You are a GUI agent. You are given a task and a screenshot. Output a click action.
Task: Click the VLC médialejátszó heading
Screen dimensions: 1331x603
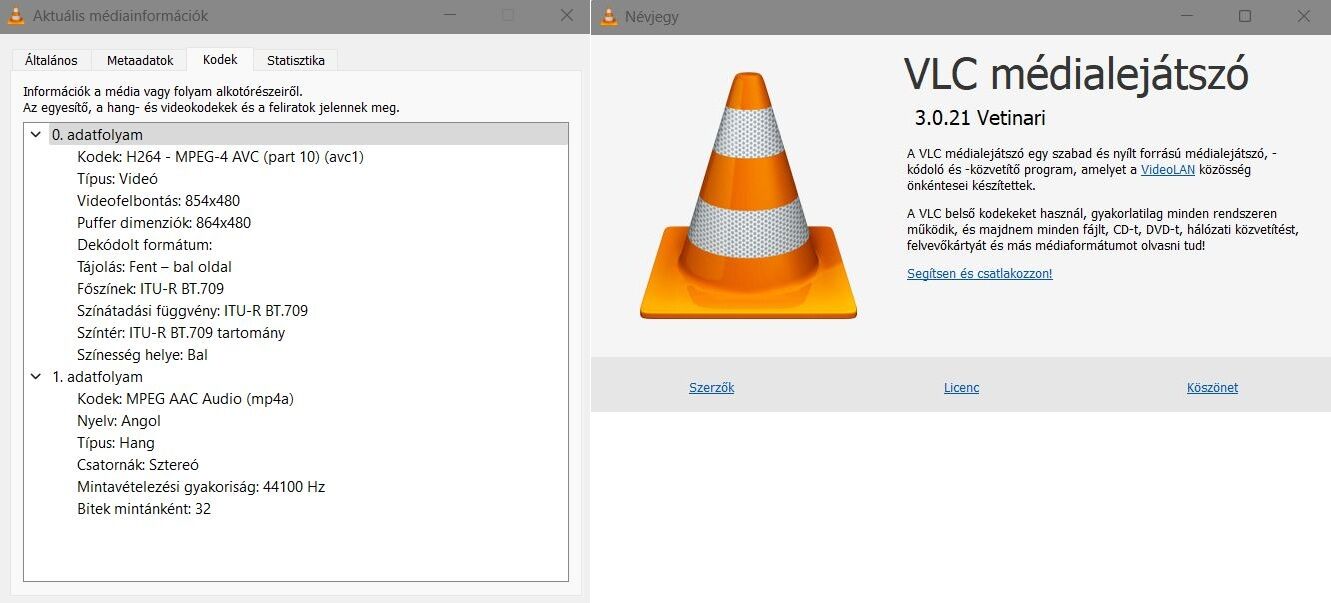[1076, 74]
